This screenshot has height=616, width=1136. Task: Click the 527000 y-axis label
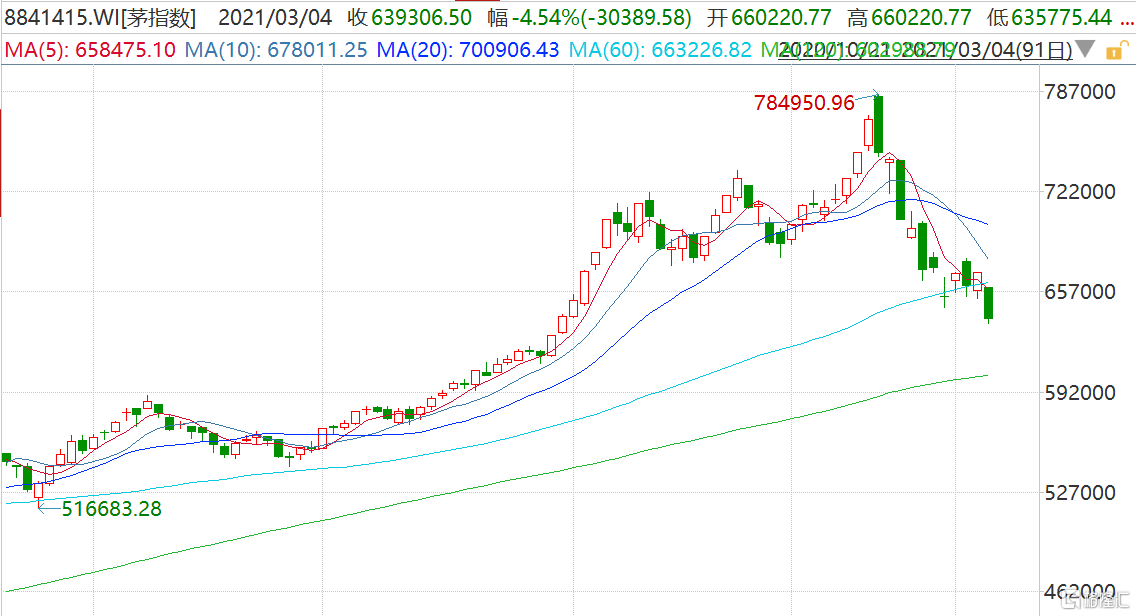pos(1079,492)
